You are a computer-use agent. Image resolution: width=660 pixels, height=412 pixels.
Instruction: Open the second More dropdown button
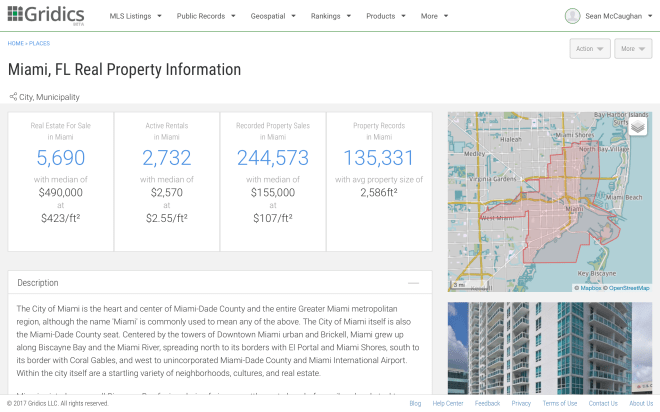tap(633, 48)
